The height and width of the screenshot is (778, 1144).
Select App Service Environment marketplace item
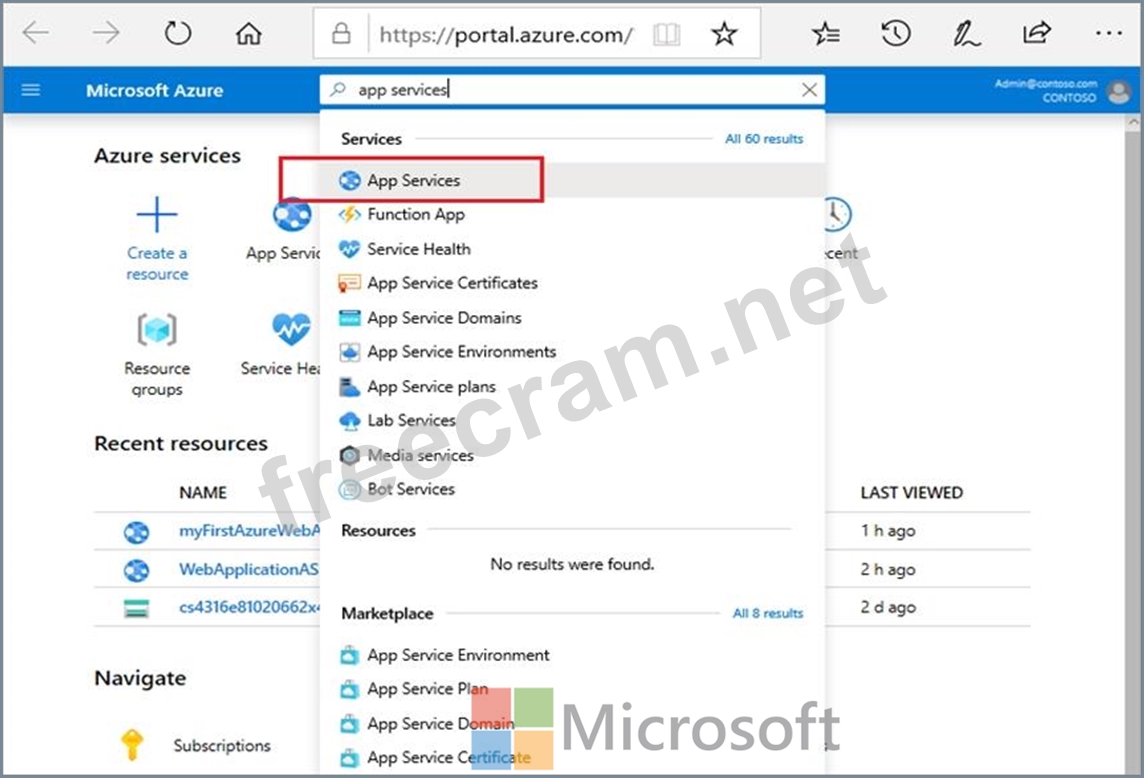tap(458, 655)
